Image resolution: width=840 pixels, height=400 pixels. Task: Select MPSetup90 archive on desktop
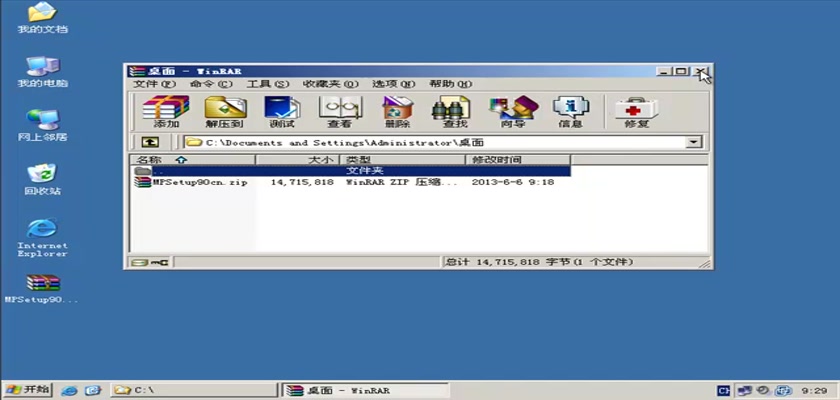(42, 289)
